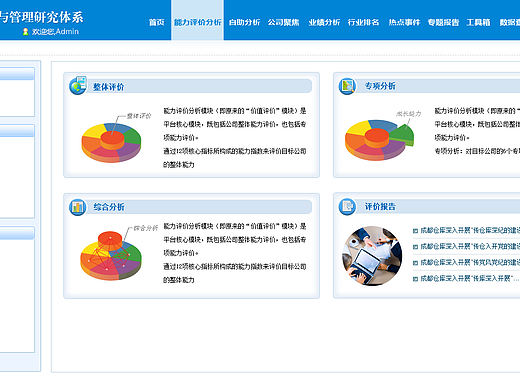The width and height of the screenshot is (520, 390).
Task: Open the 专题报告 menu item
Action: pos(443,22)
